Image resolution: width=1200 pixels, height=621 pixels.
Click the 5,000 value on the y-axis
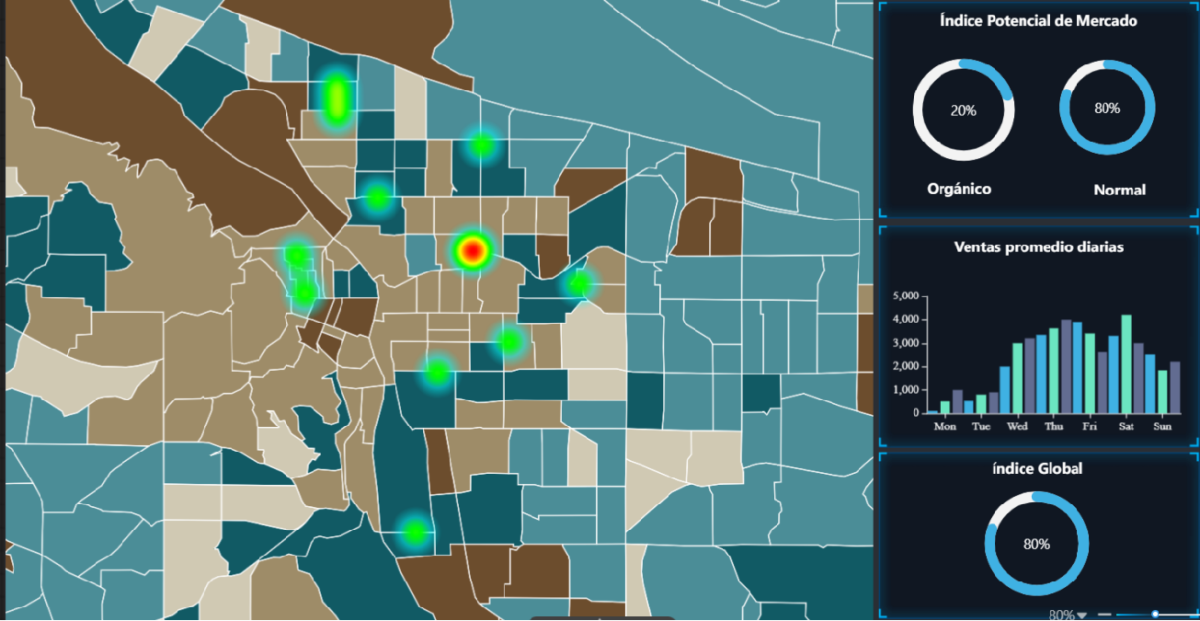tap(903, 296)
